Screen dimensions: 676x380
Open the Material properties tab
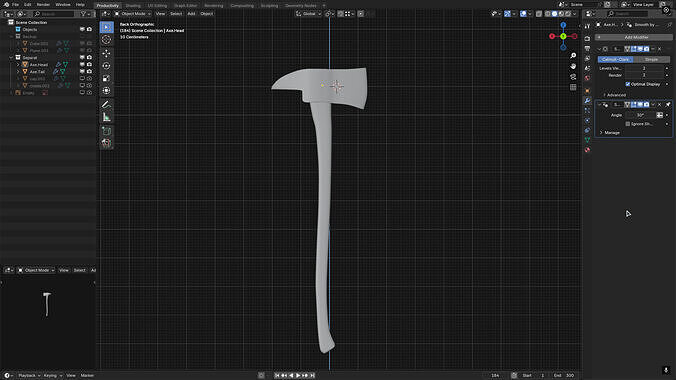click(x=587, y=150)
